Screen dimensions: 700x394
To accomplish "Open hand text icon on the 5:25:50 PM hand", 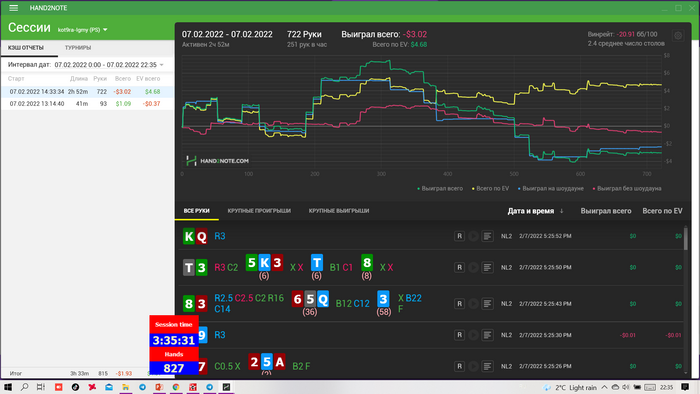I will [x=488, y=267].
